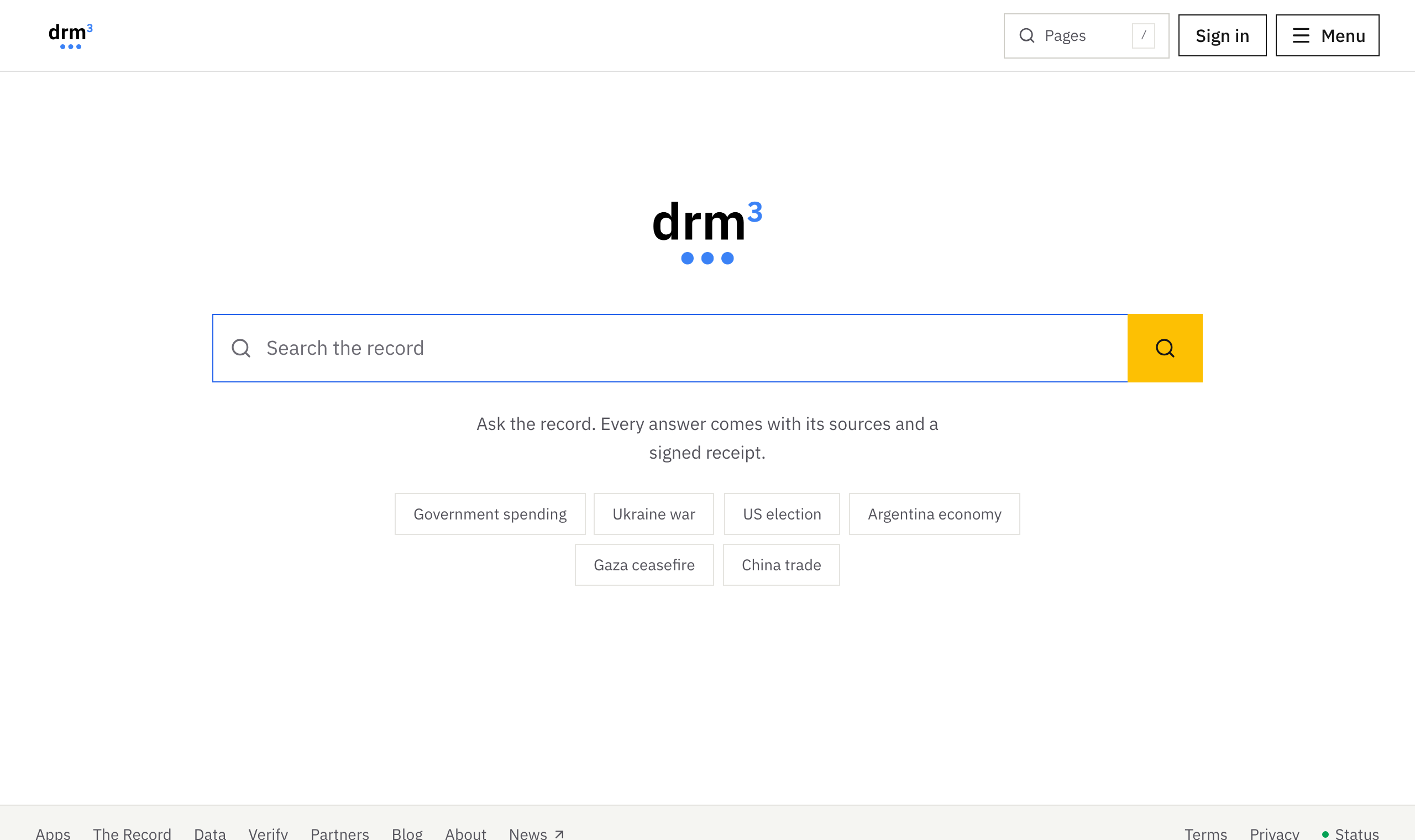Click the drm³ logo in header

[x=70, y=36]
